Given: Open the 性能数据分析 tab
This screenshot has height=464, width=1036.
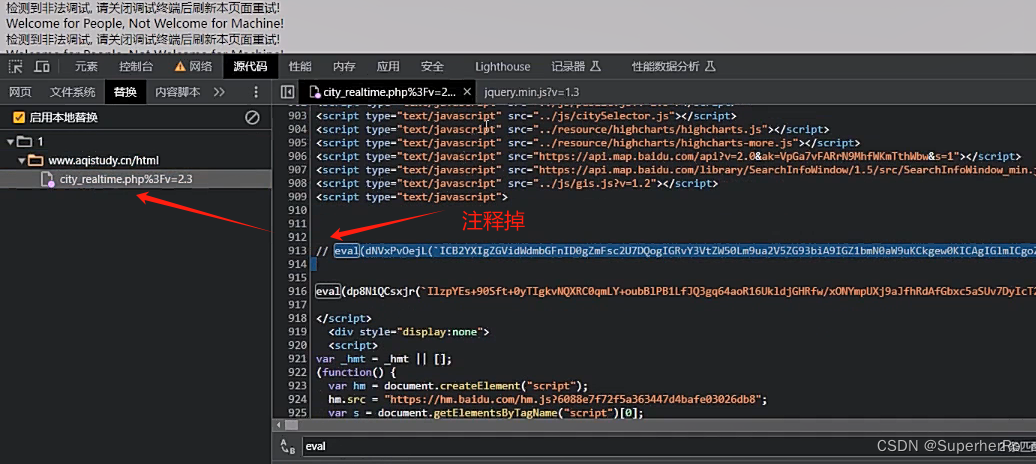Looking at the screenshot, I should (674, 66).
